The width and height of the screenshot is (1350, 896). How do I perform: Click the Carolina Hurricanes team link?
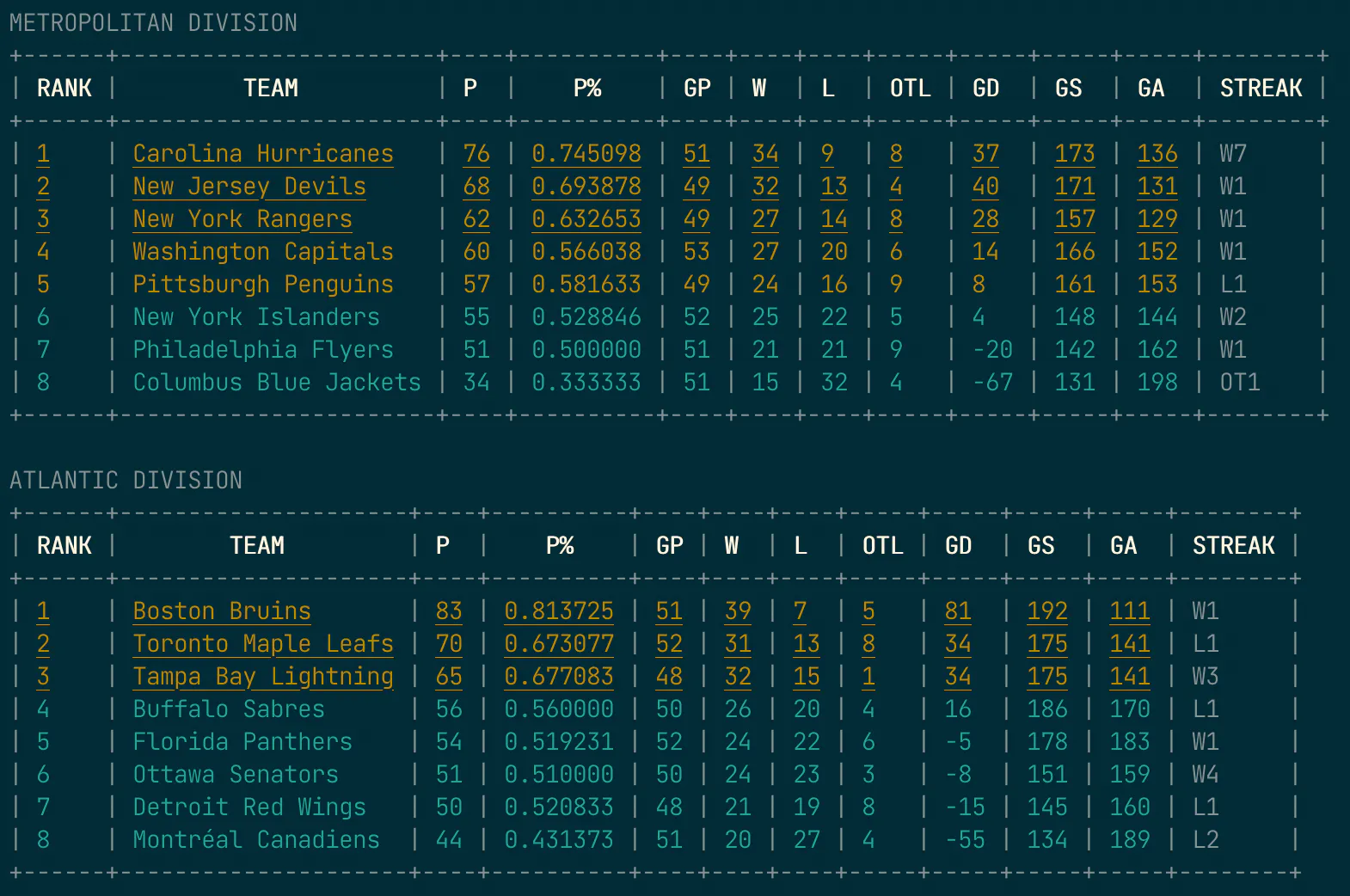(x=262, y=154)
